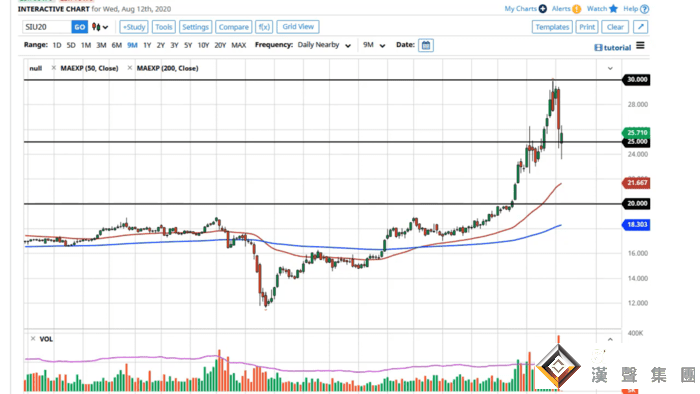This screenshot has height=394, width=700.
Task: Select the 10Y range
Action: [203, 45]
